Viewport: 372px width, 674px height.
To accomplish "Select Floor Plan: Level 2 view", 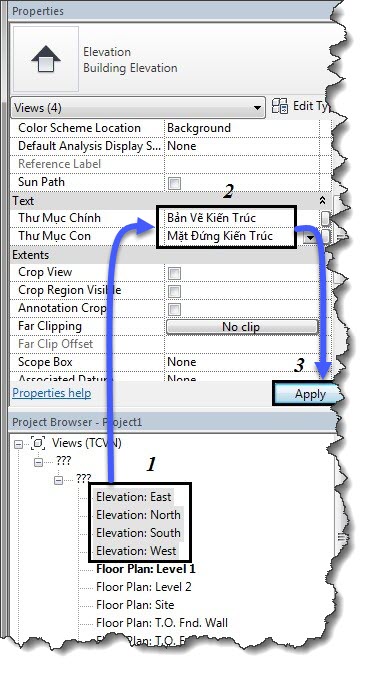I will [144, 587].
